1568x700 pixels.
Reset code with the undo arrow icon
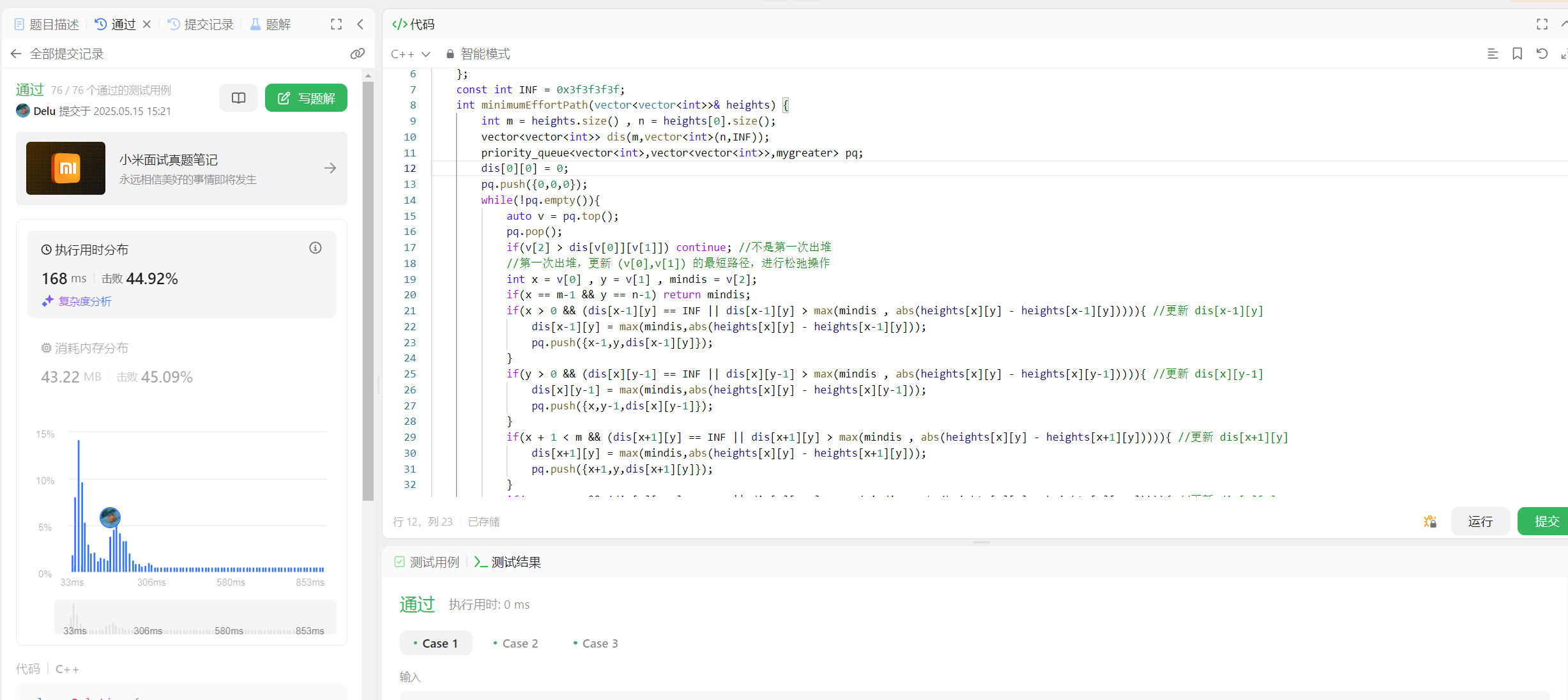(1542, 54)
